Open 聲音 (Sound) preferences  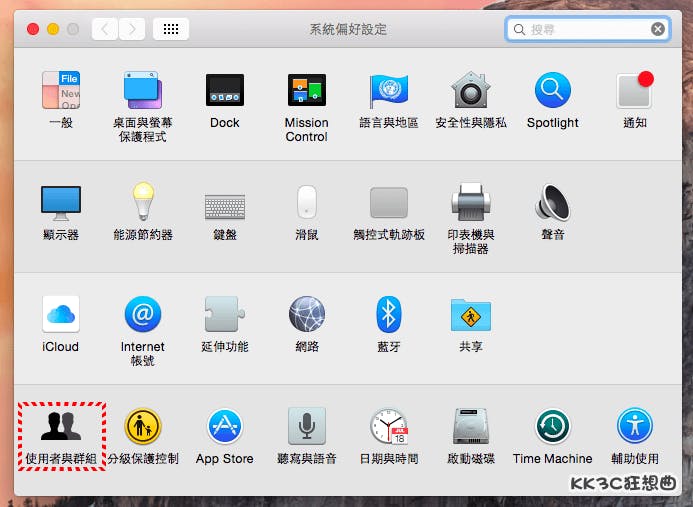point(552,202)
